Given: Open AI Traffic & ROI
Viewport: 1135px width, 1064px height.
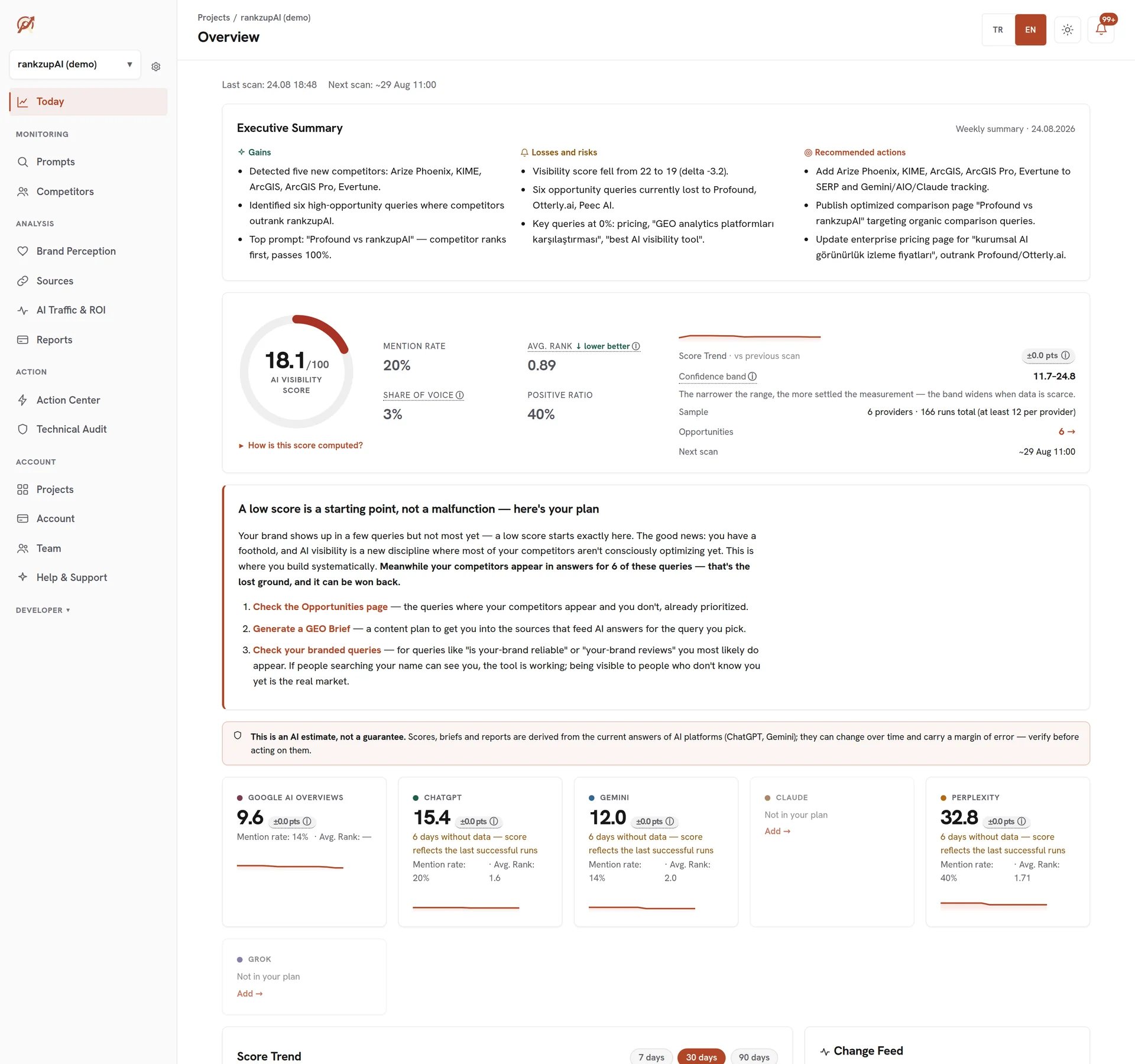Looking at the screenshot, I should pos(88,310).
